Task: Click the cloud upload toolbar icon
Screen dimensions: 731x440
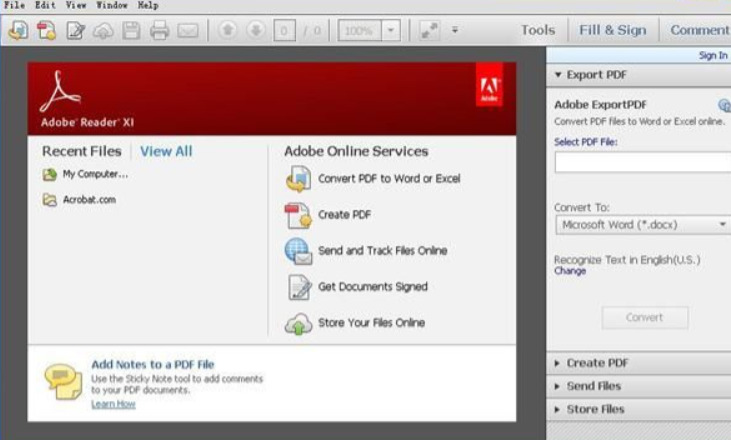Action: [103, 31]
